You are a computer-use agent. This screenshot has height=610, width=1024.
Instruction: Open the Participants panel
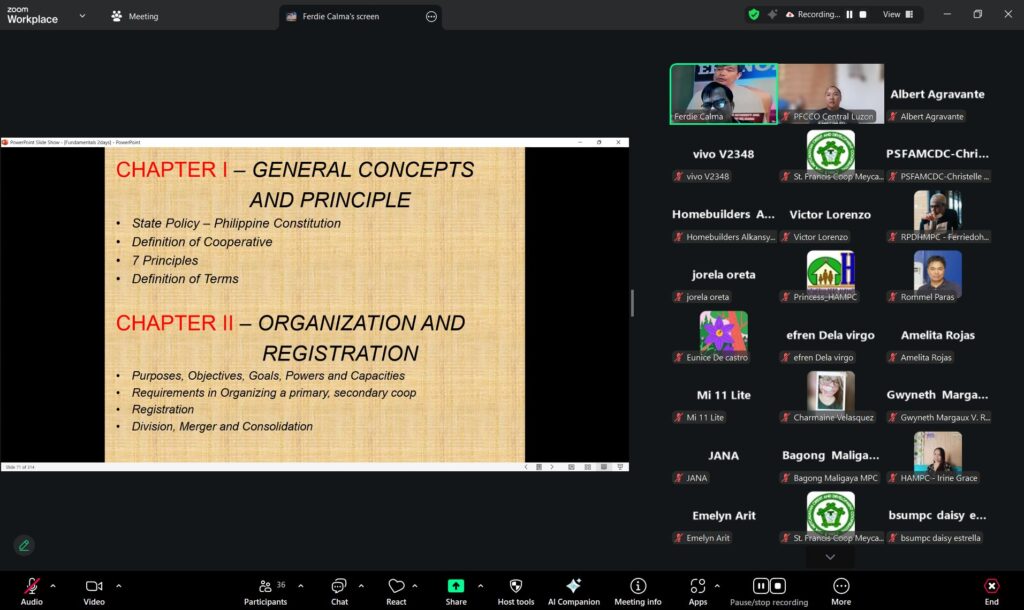265,587
